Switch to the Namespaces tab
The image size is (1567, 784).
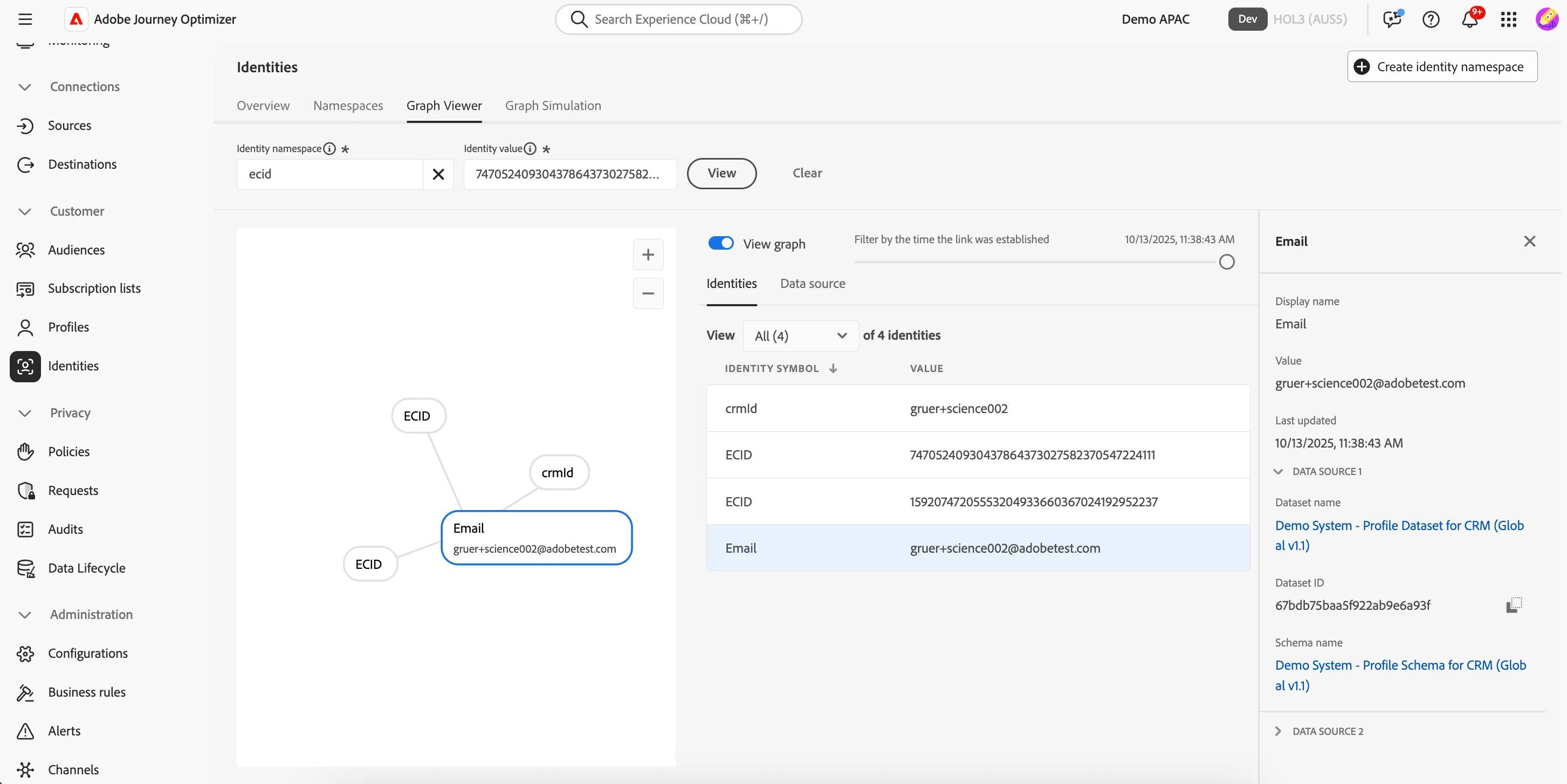pos(348,106)
